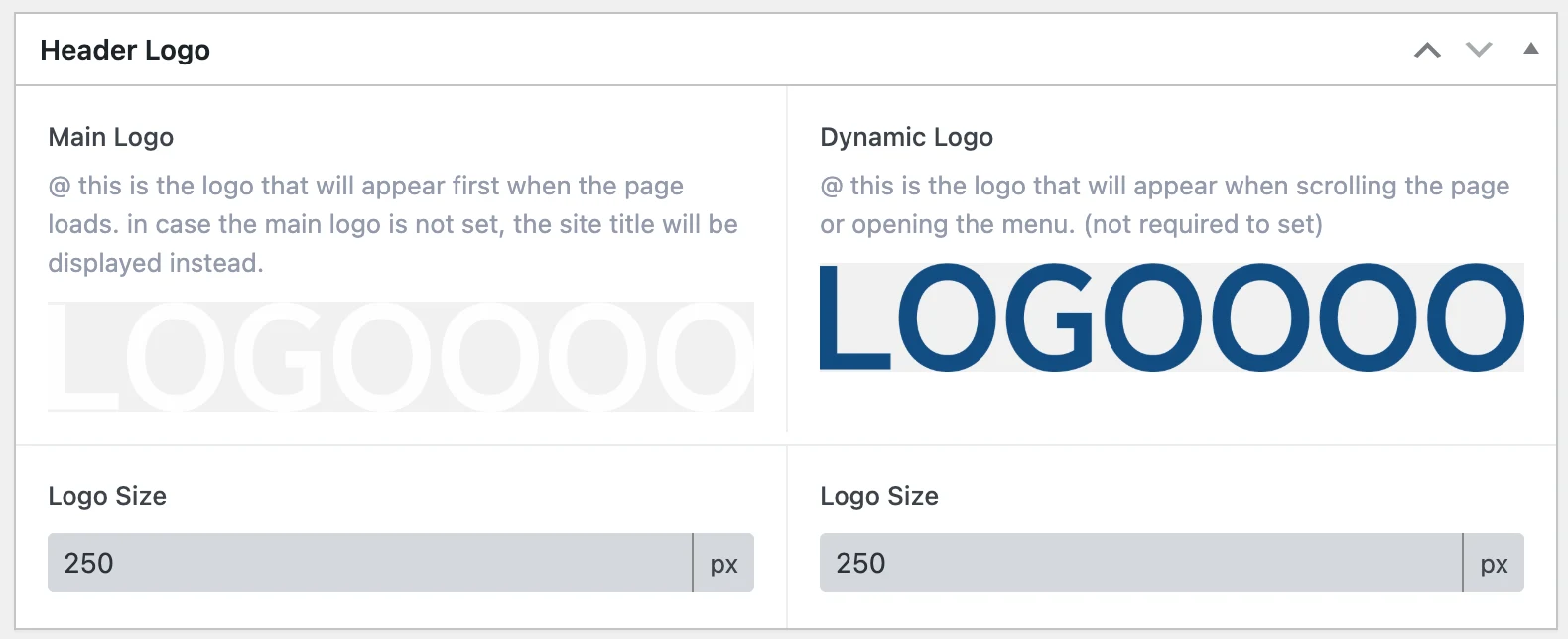The height and width of the screenshot is (639, 1568).
Task: Open the white Main Logo image
Action: pyautogui.click(x=401, y=356)
